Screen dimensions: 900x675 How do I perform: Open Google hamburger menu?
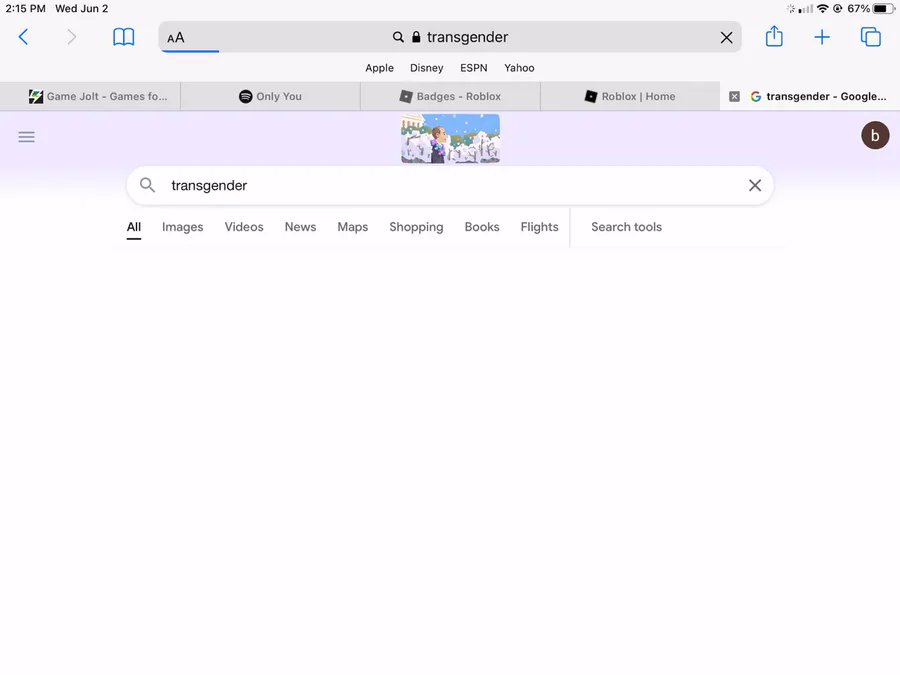(26, 137)
